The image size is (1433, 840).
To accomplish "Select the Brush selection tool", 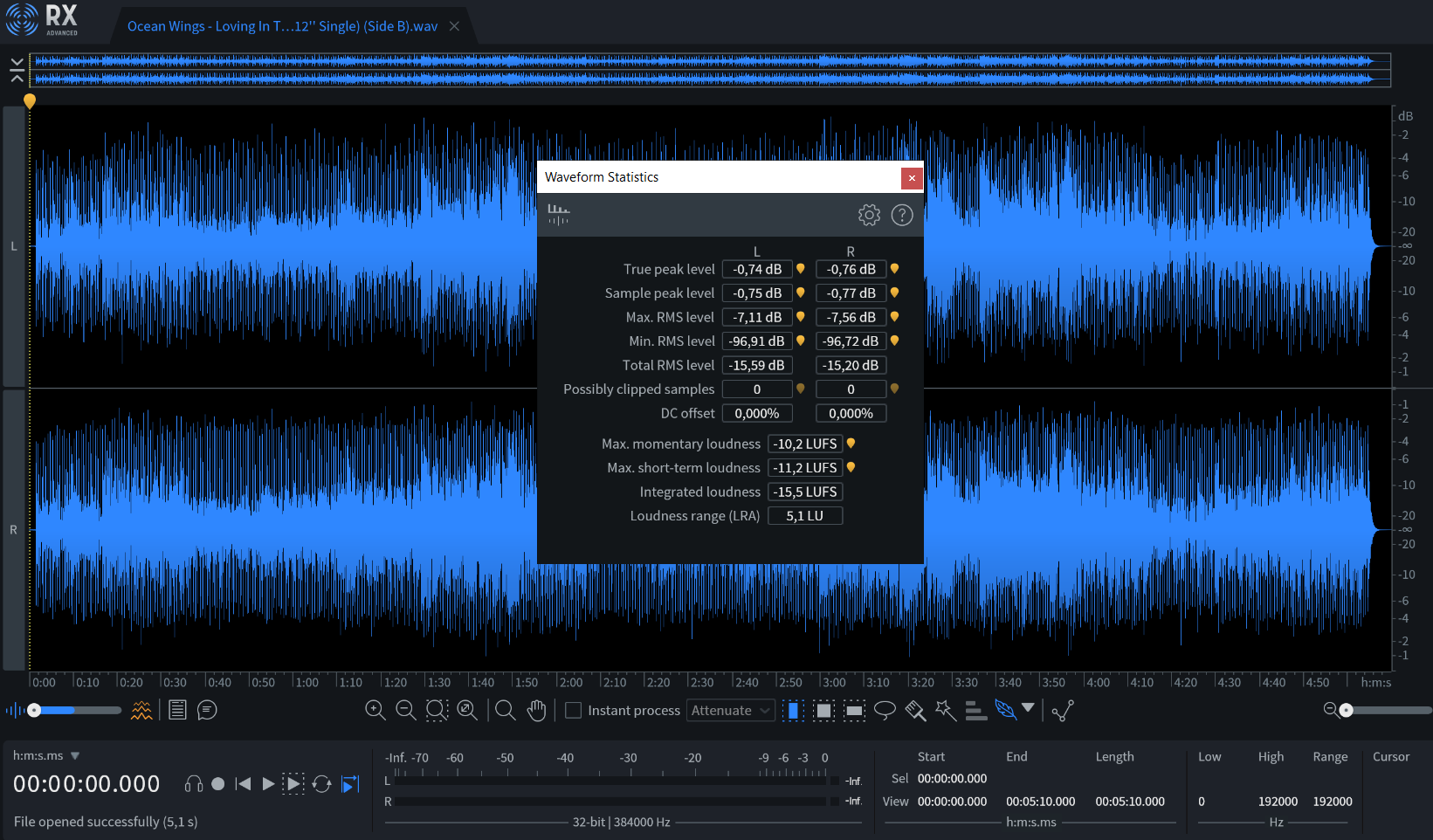I will 915,711.
